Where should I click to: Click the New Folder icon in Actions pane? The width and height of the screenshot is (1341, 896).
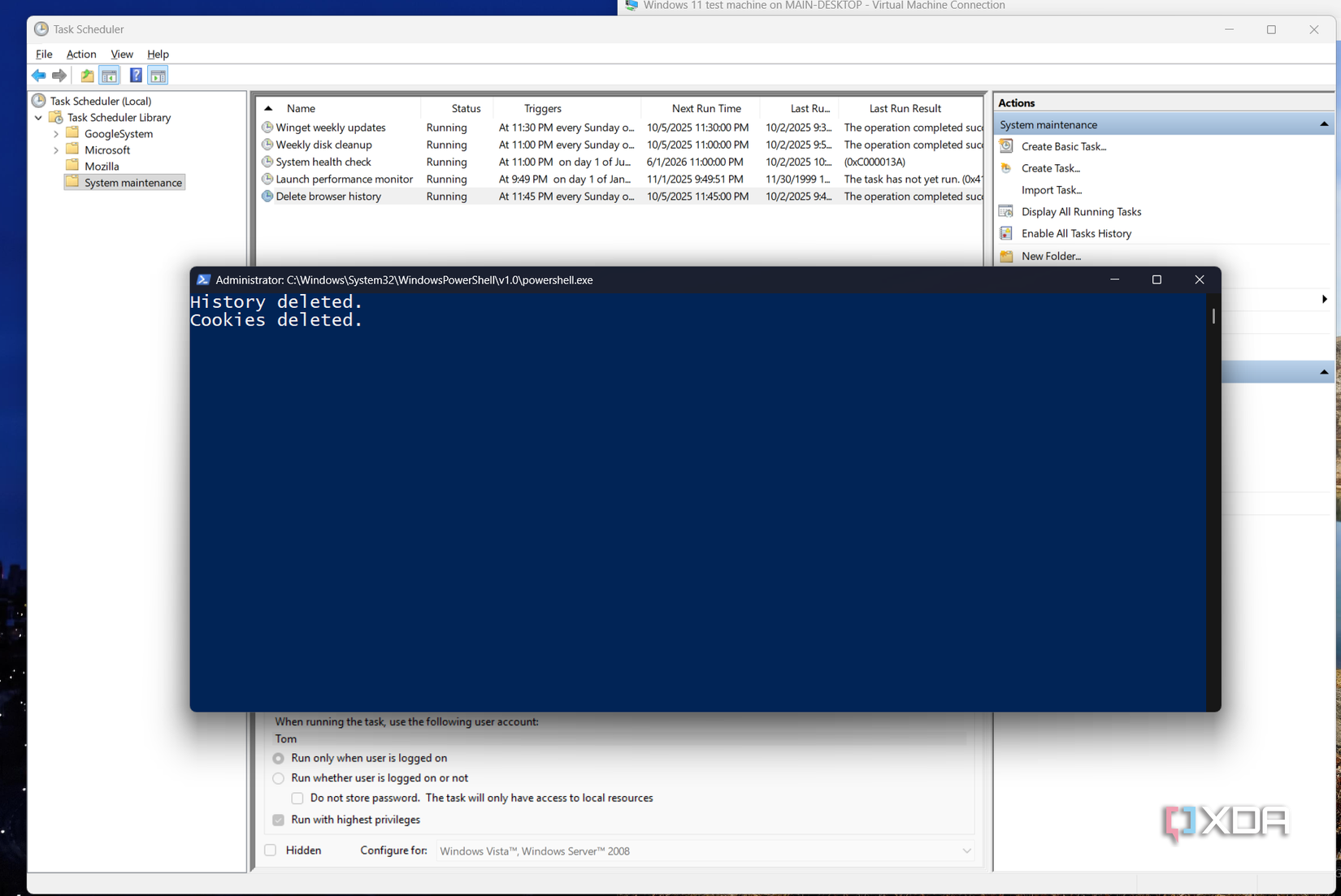coord(1005,256)
